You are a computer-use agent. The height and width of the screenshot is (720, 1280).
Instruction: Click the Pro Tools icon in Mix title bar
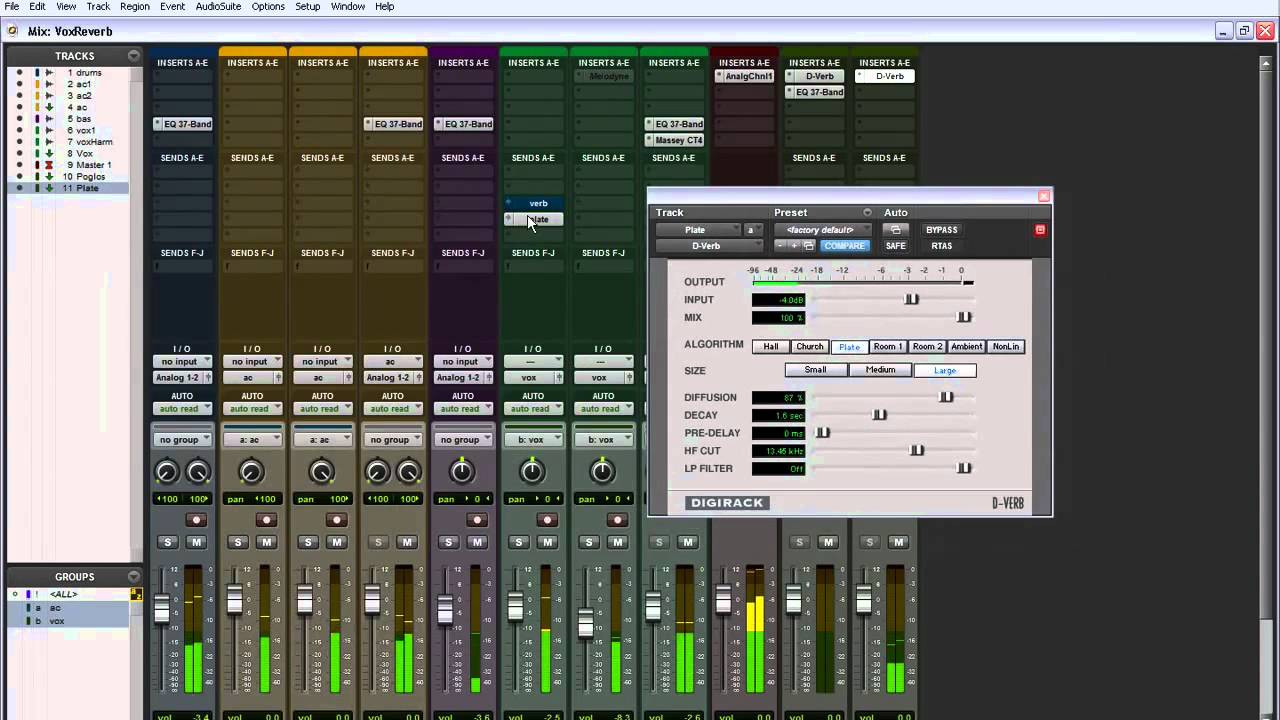pyautogui.click(x=13, y=31)
